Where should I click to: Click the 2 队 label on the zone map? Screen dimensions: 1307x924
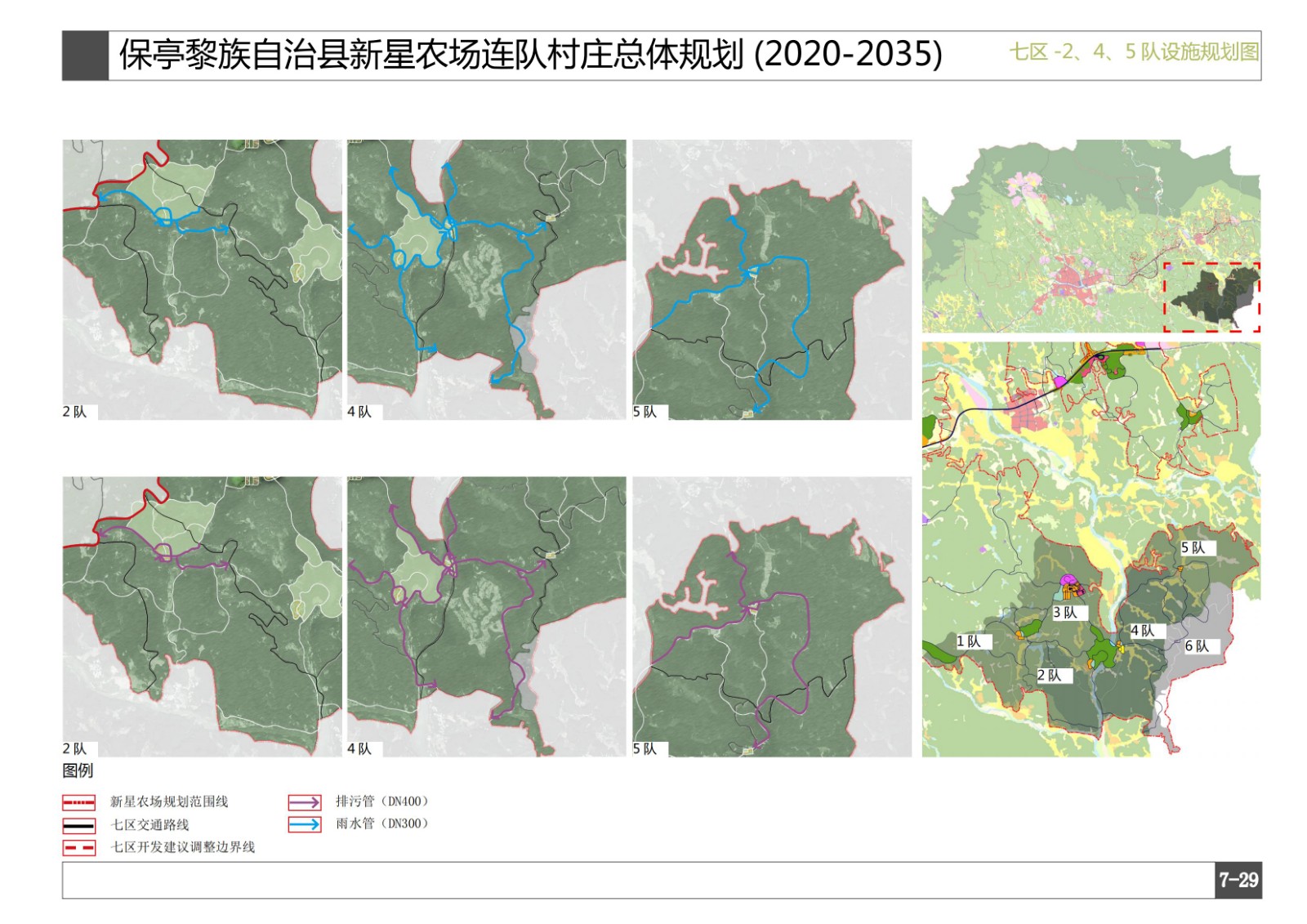pos(1054,676)
